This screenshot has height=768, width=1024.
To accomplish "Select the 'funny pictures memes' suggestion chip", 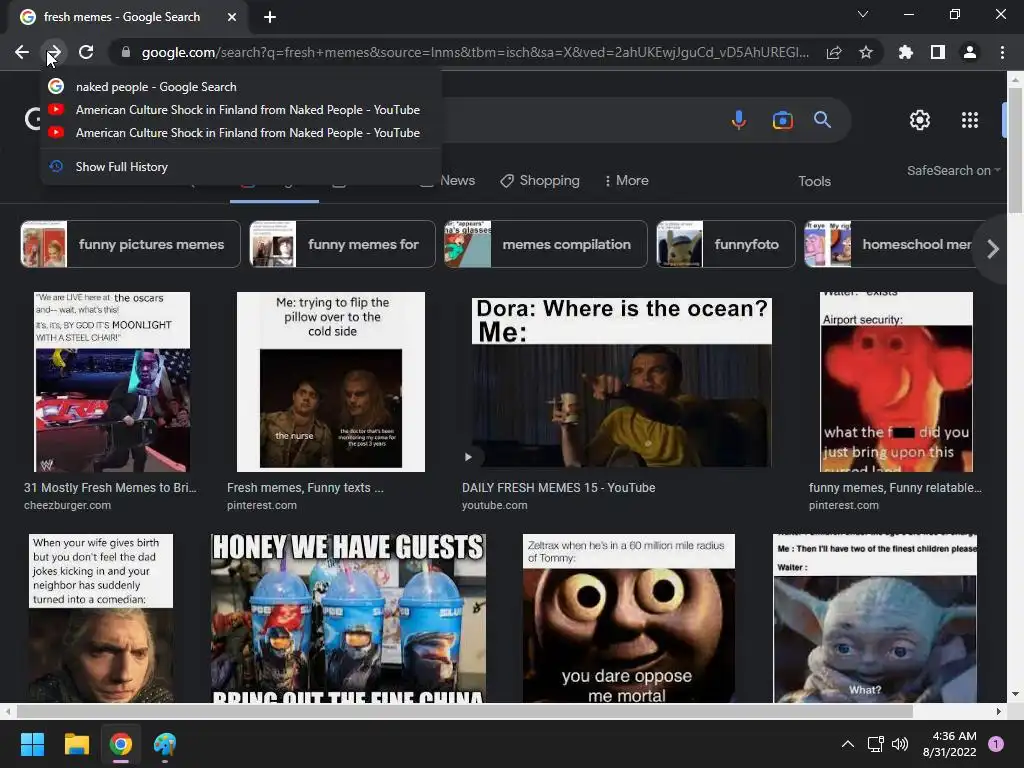I will [x=131, y=244].
